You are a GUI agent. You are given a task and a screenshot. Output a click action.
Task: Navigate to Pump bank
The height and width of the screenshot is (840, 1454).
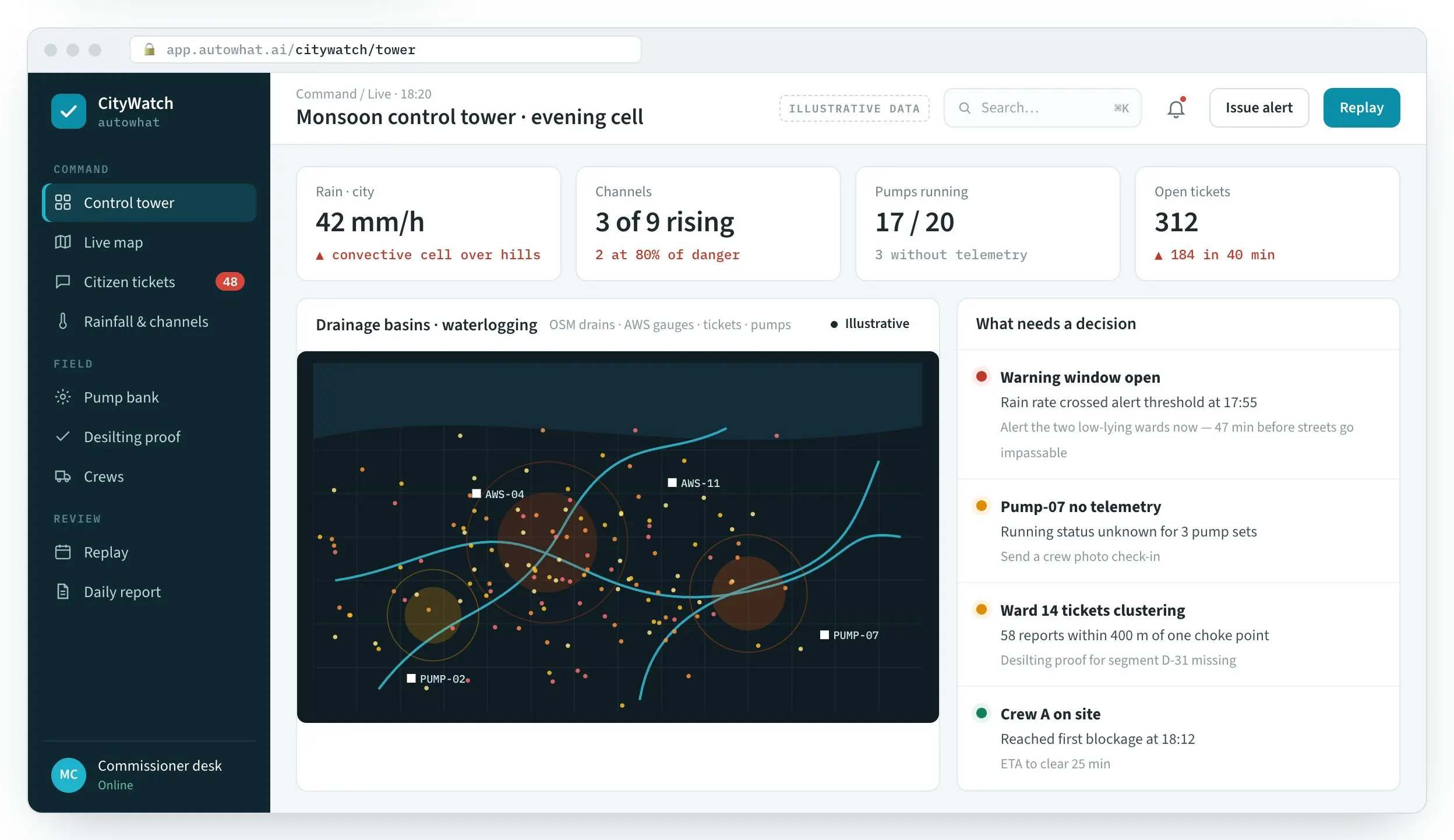(x=149, y=397)
